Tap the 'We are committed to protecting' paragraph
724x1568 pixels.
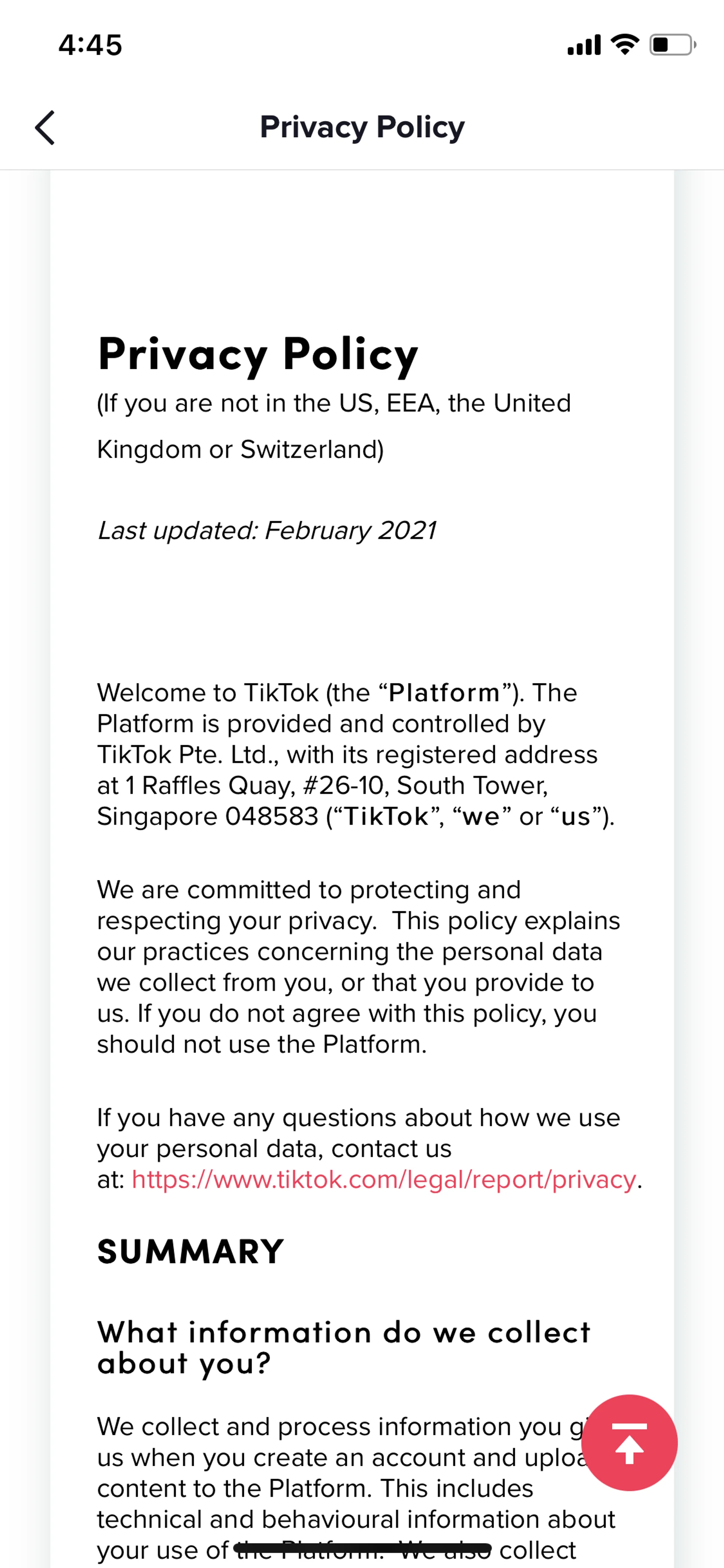pyautogui.click(x=358, y=967)
